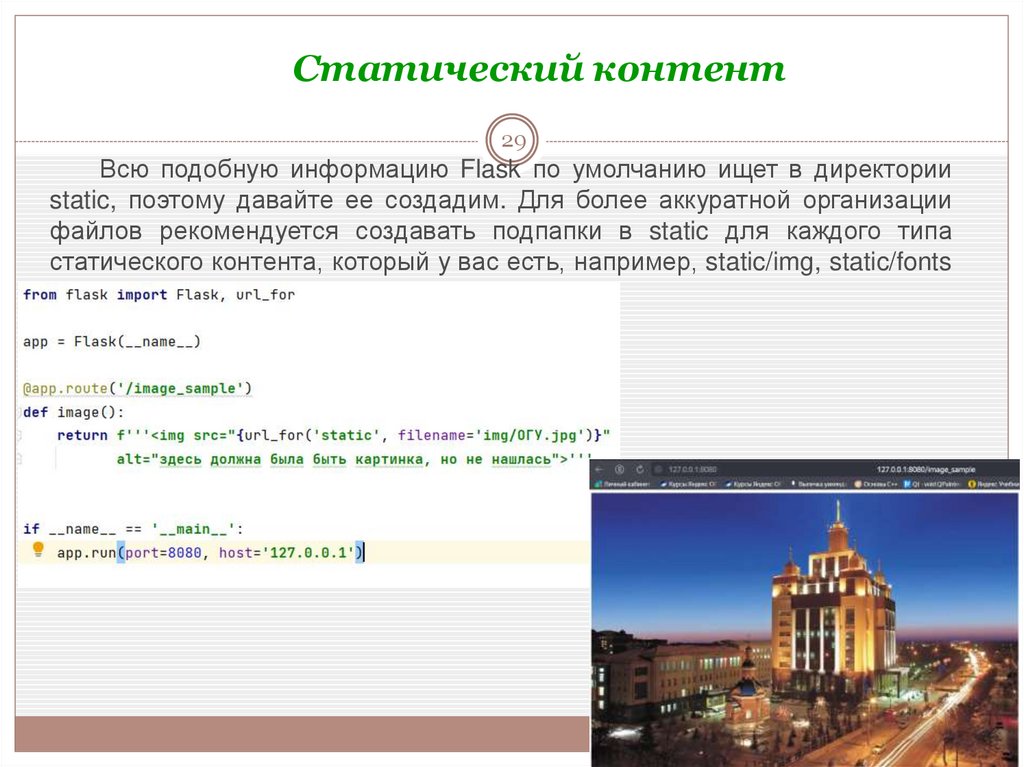Click 'from flask import Flask, url_for' line
The image size is (1024, 767).
[159, 295]
